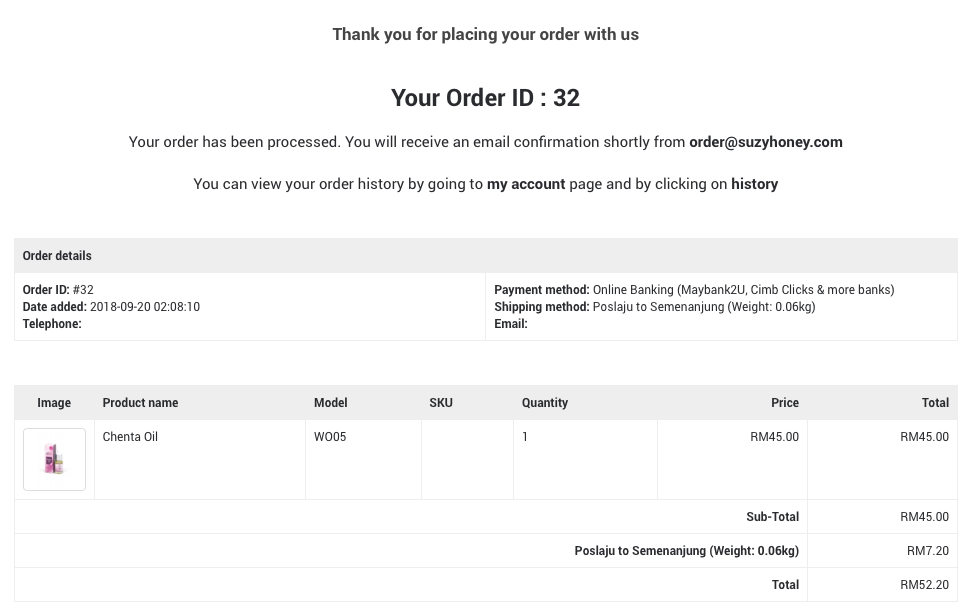Open the Chenta Oil product thumbnail
This screenshot has width=971, height=614.
(x=54, y=459)
